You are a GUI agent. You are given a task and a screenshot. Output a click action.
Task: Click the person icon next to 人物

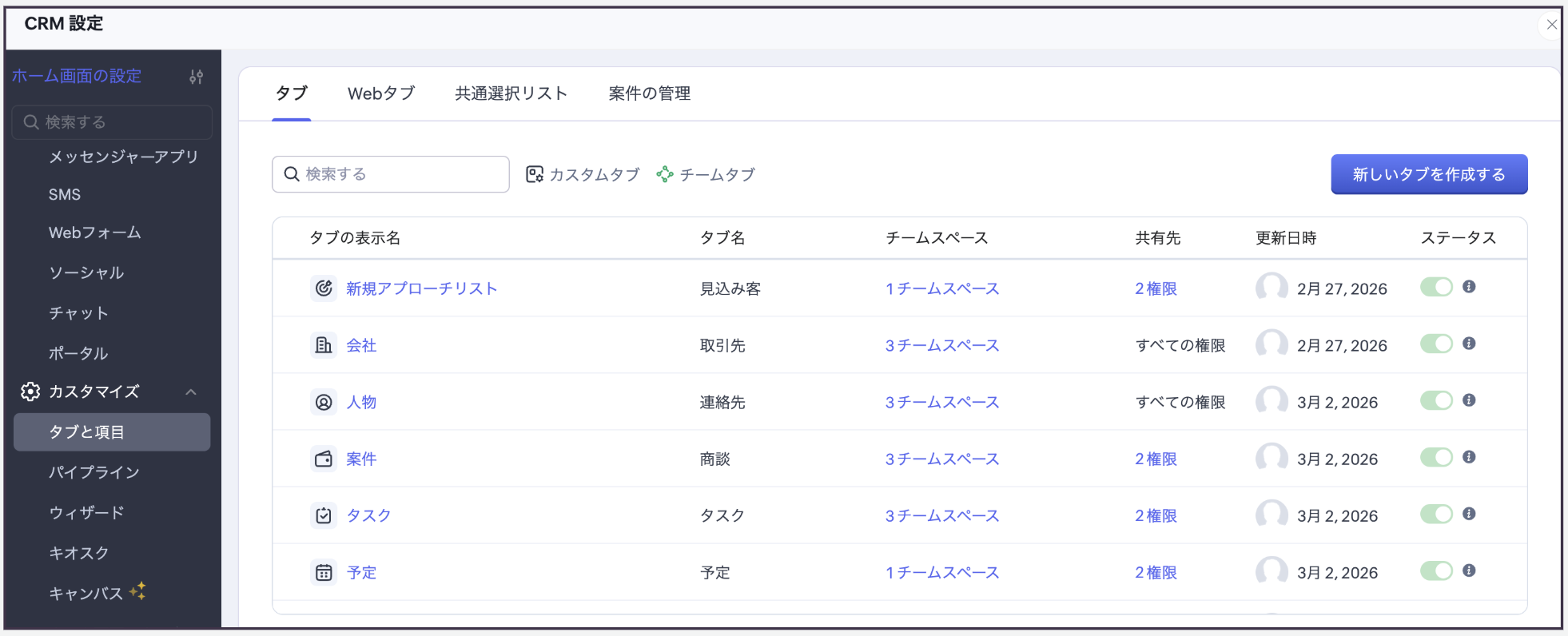(x=324, y=402)
